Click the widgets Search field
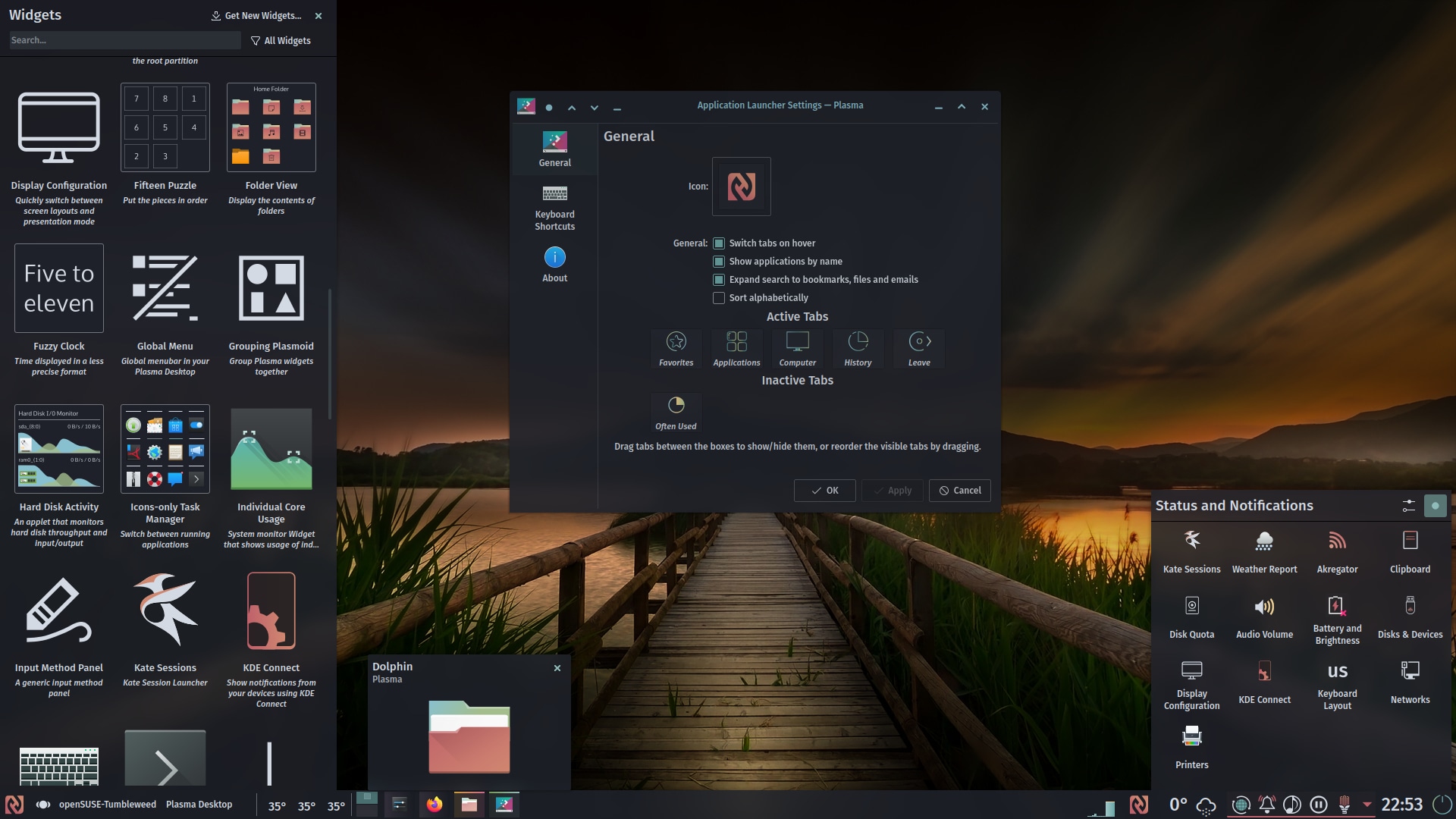This screenshot has height=819, width=1456. pyautogui.click(x=125, y=40)
